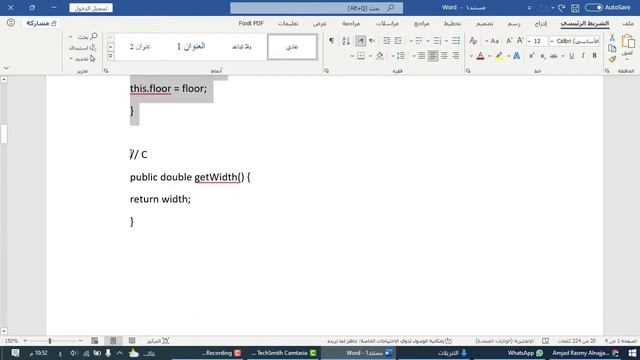
Task: Open the Home (الشريط الرئيسي) tab
Action: (584, 24)
